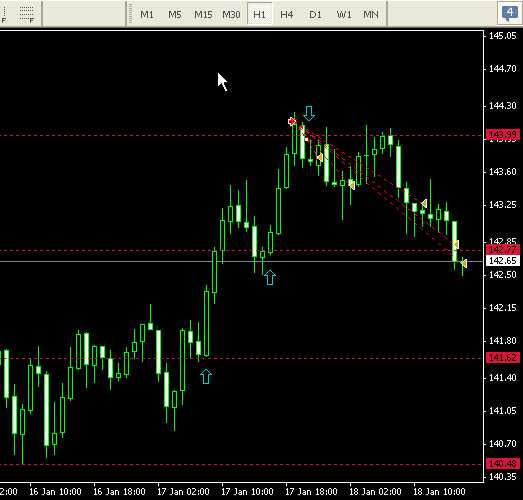This screenshot has height=500, width=523.
Task: Click the 16 Jan 10:00 time label
Action: 55,492
